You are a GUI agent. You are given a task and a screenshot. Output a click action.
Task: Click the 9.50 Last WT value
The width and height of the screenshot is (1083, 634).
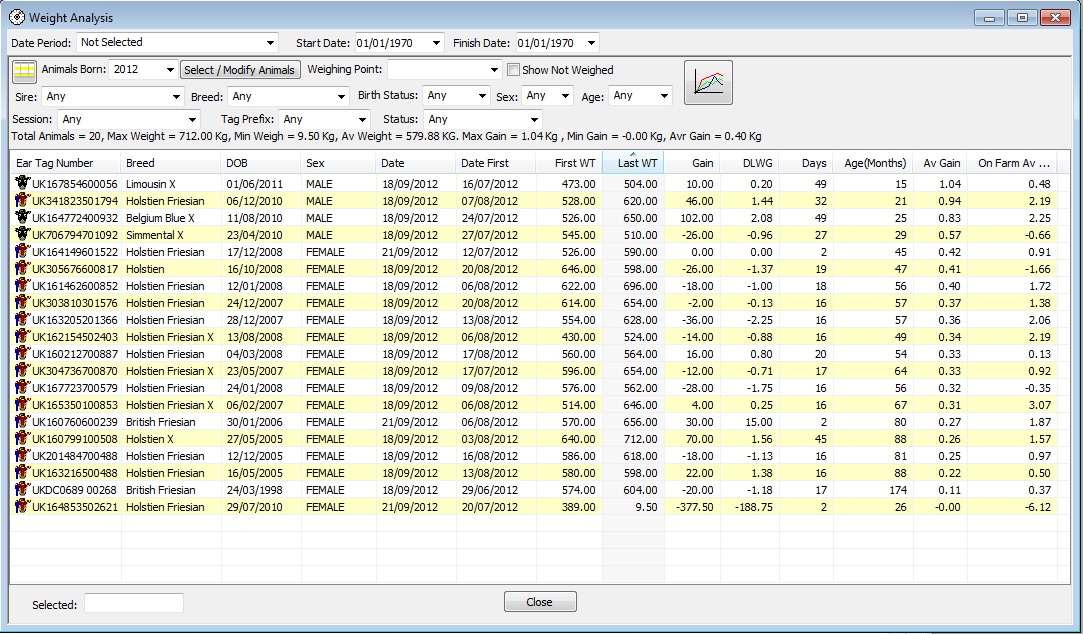(x=646, y=506)
